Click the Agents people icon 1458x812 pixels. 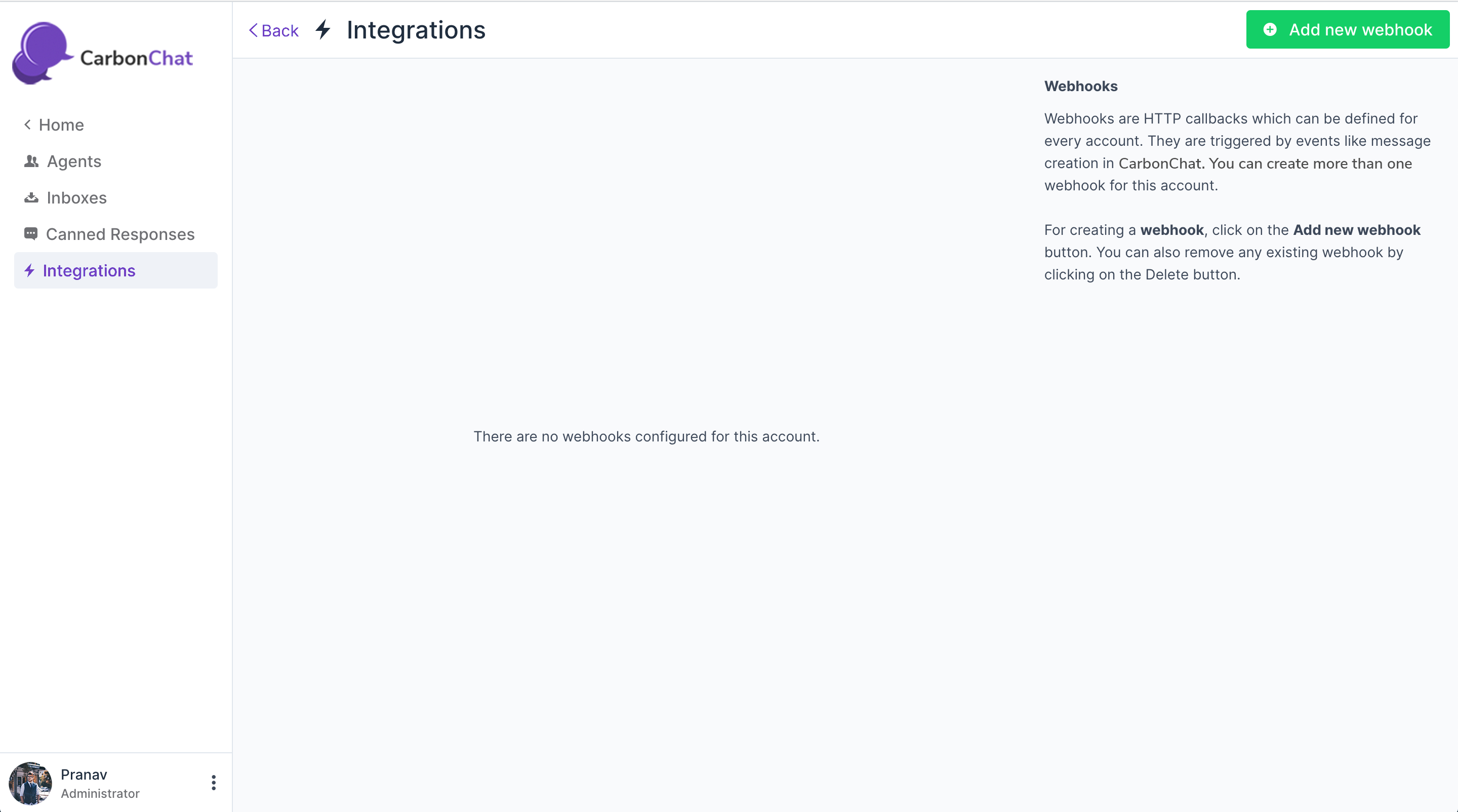[x=31, y=162]
